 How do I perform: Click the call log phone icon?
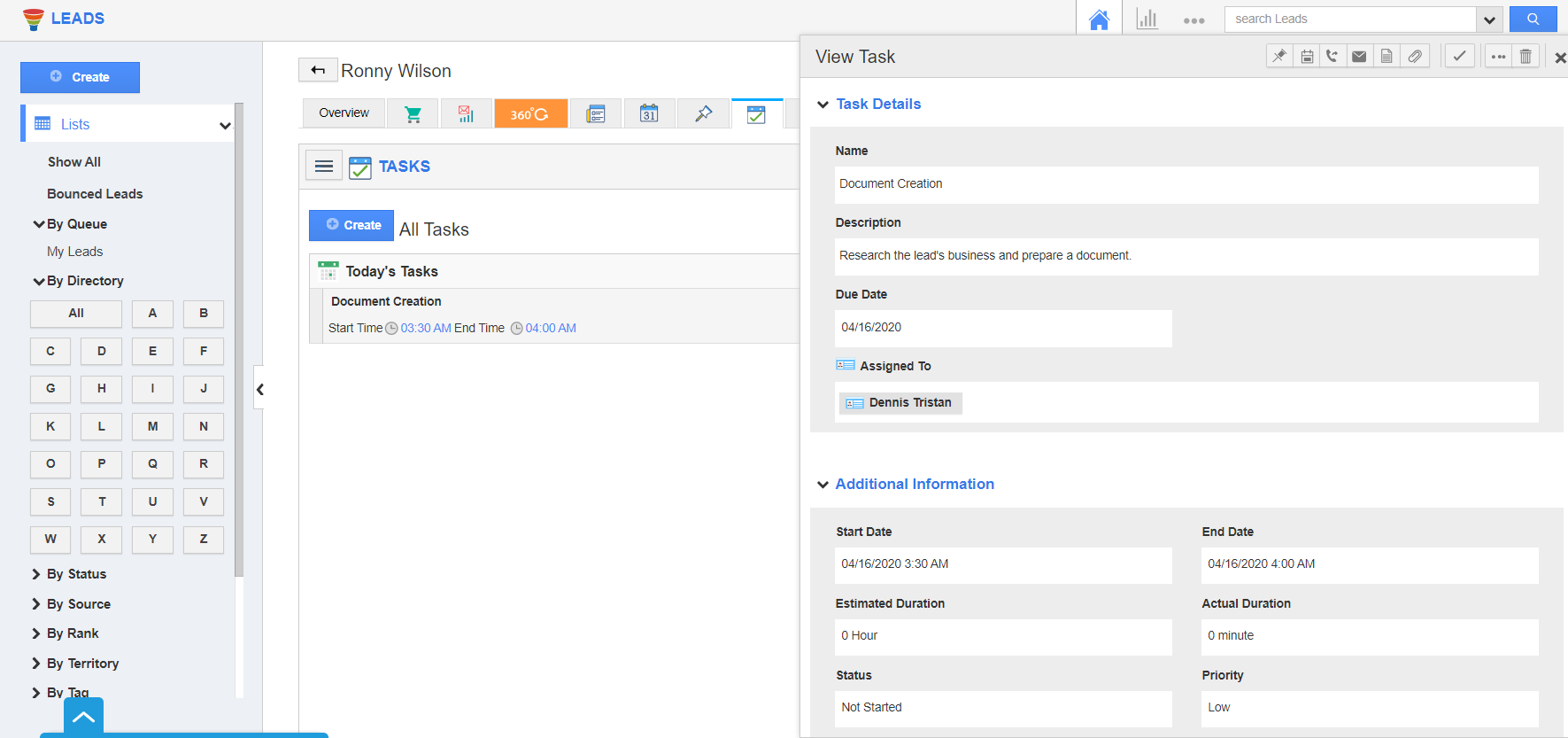1332,57
